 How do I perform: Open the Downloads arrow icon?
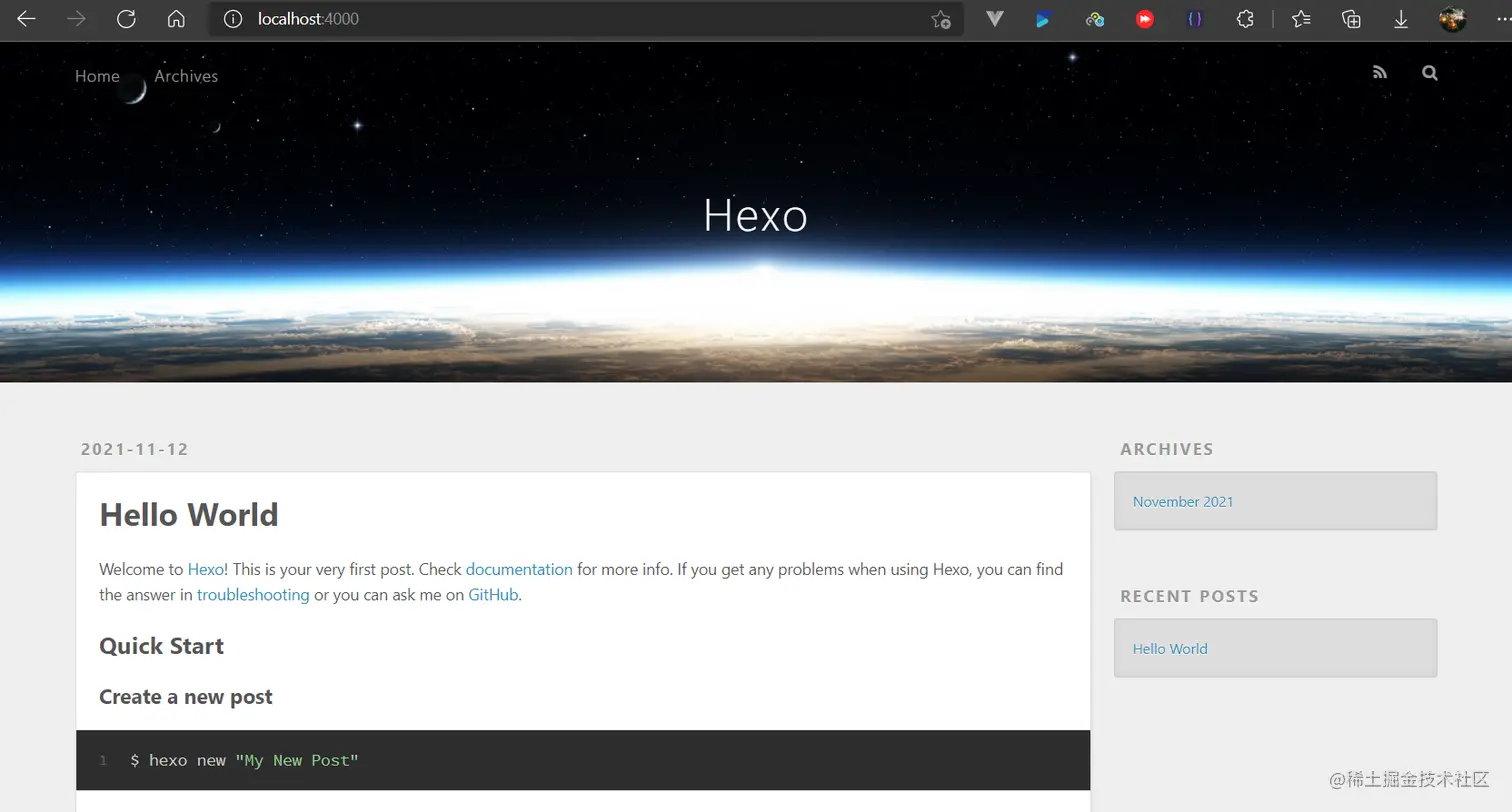tap(1401, 19)
